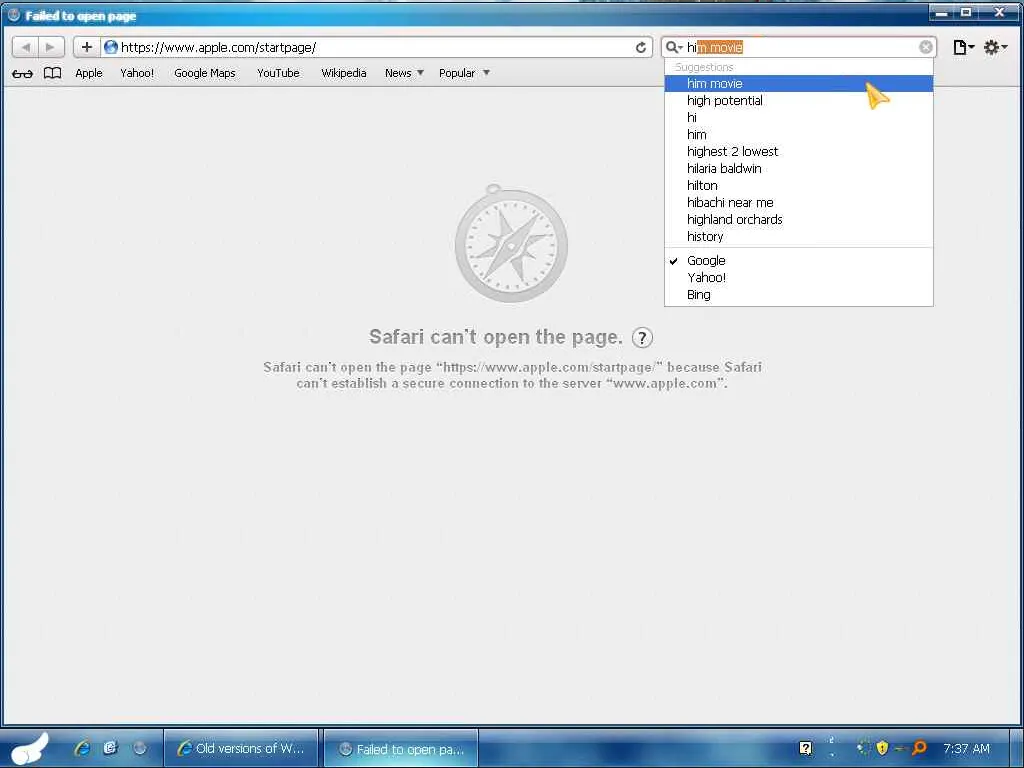The width and height of the screenshot is (1024, 768).
Task: Click the help question mark icon on the error page
Action: point(642,338)
